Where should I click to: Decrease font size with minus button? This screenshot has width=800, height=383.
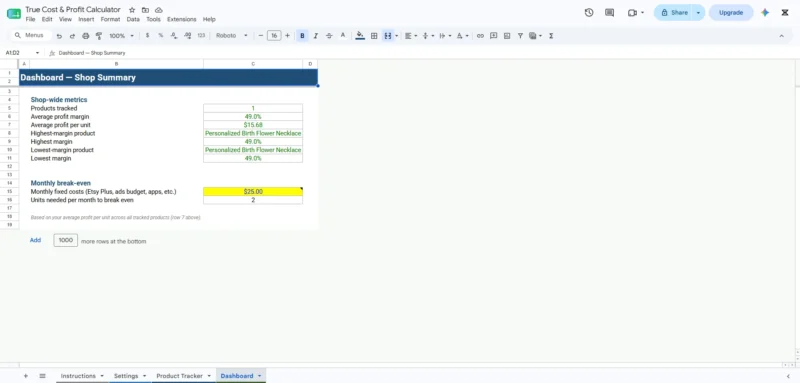tap(261, 36)
